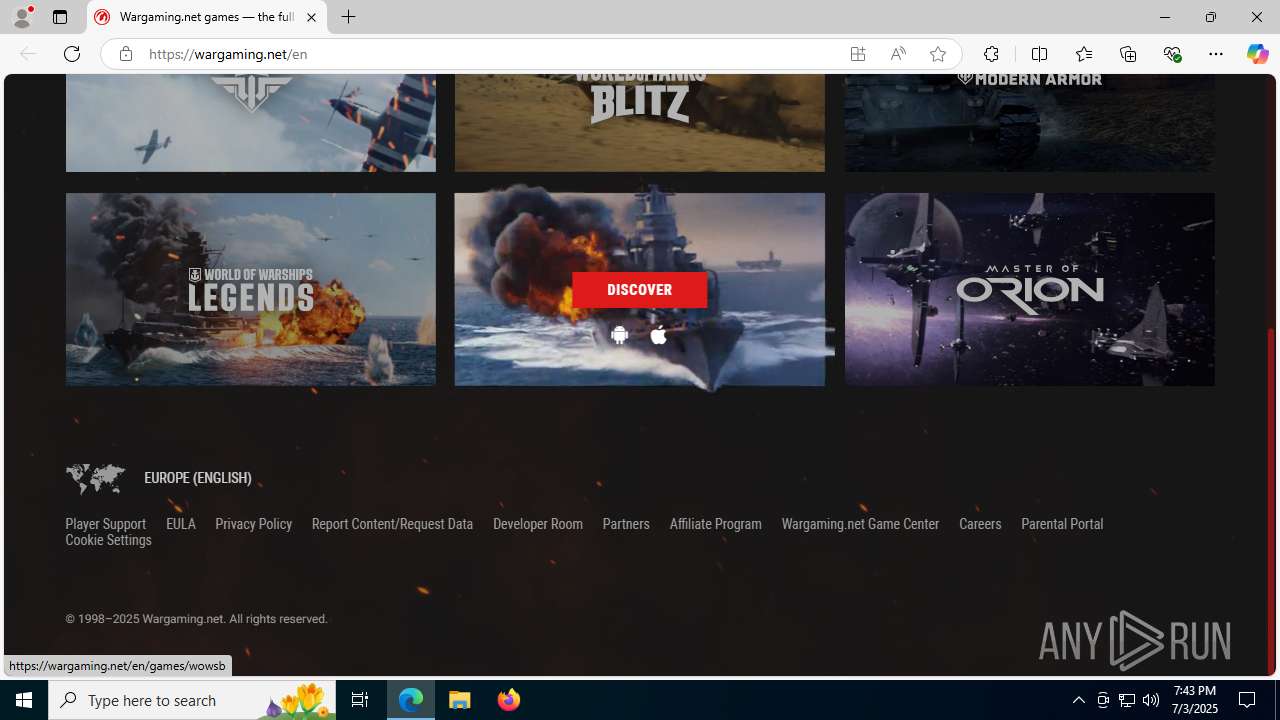Screen dimensions: 1280x720
Task: Open the Parental Portal link
Action: 1062,524
